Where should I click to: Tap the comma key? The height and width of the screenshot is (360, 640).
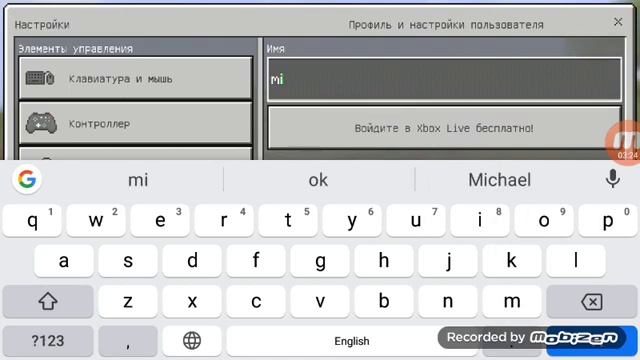tap(128, 340)
